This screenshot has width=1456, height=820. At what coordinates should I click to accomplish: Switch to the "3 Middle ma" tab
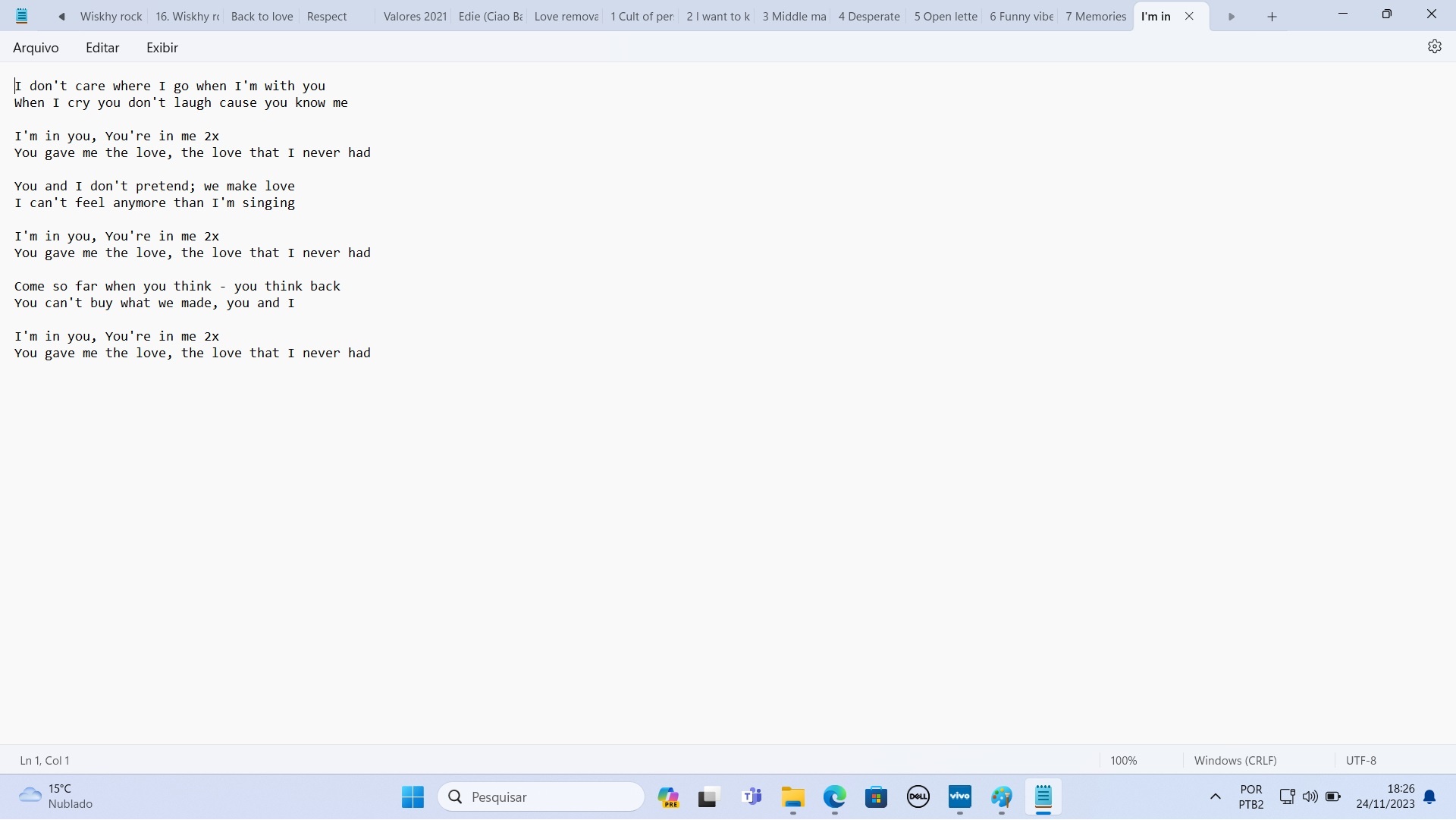pos(793,17)
